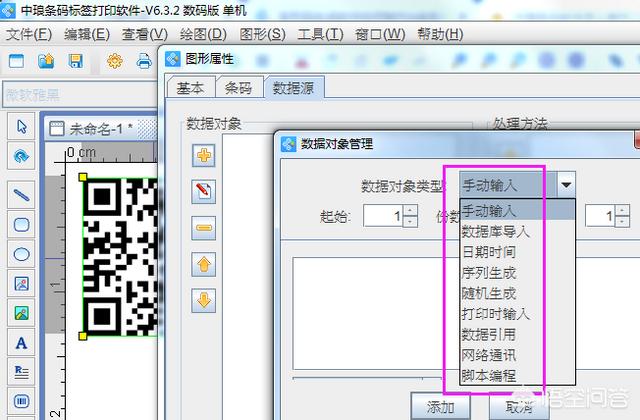Select the QR code on the canvas

click(x=120, y=257)
